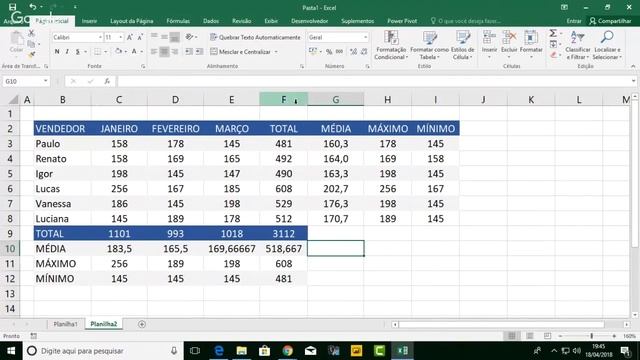The height and width of the screenshot is (360, 640).
Task: Increase decimal places icon
Action: point(353,51)
